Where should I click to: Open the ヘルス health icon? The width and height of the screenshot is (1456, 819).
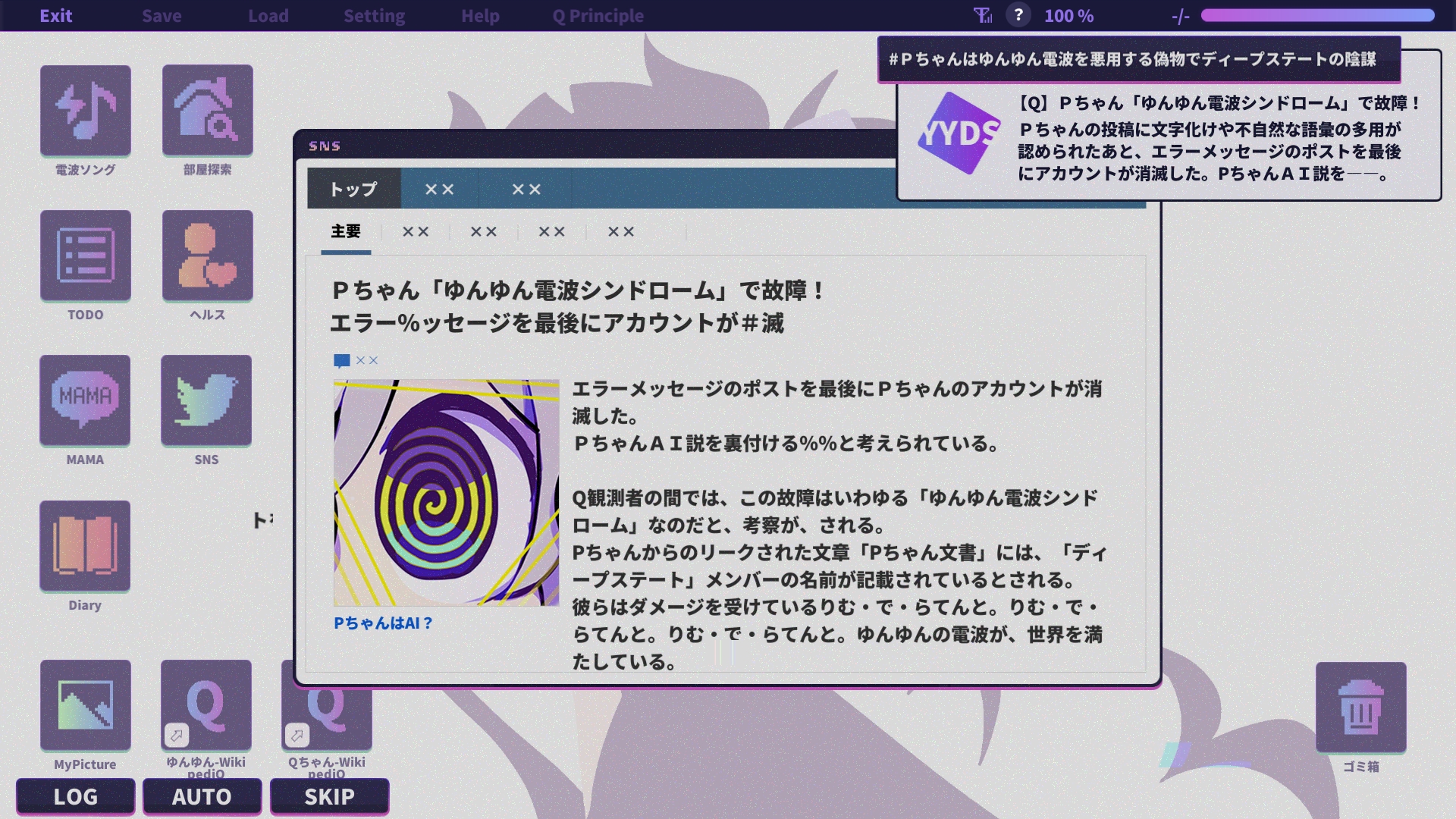click(207, 256)
